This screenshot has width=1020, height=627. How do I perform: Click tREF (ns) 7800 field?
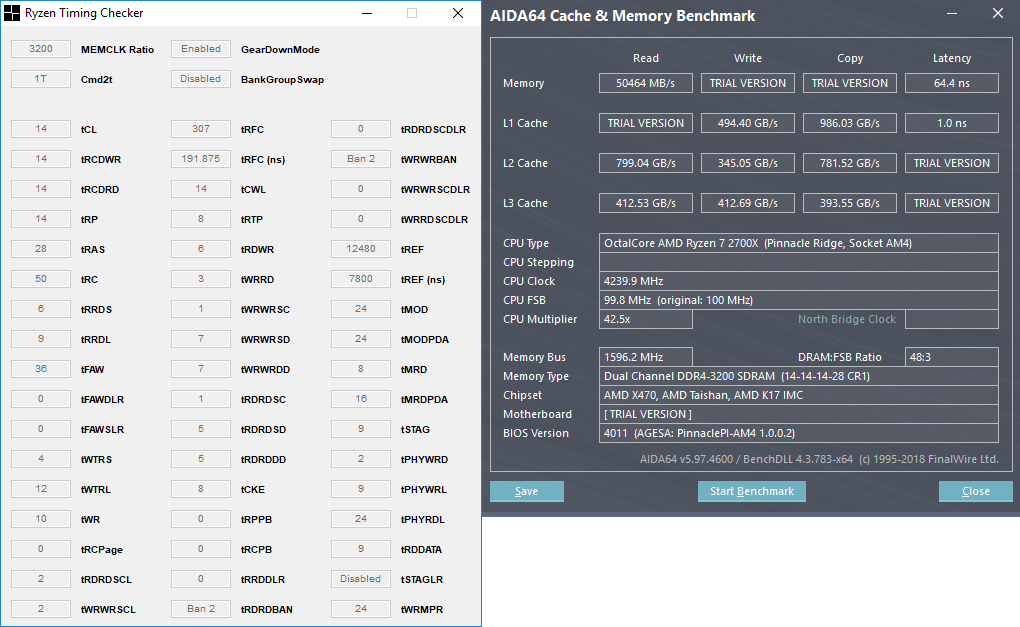[361, 278]
